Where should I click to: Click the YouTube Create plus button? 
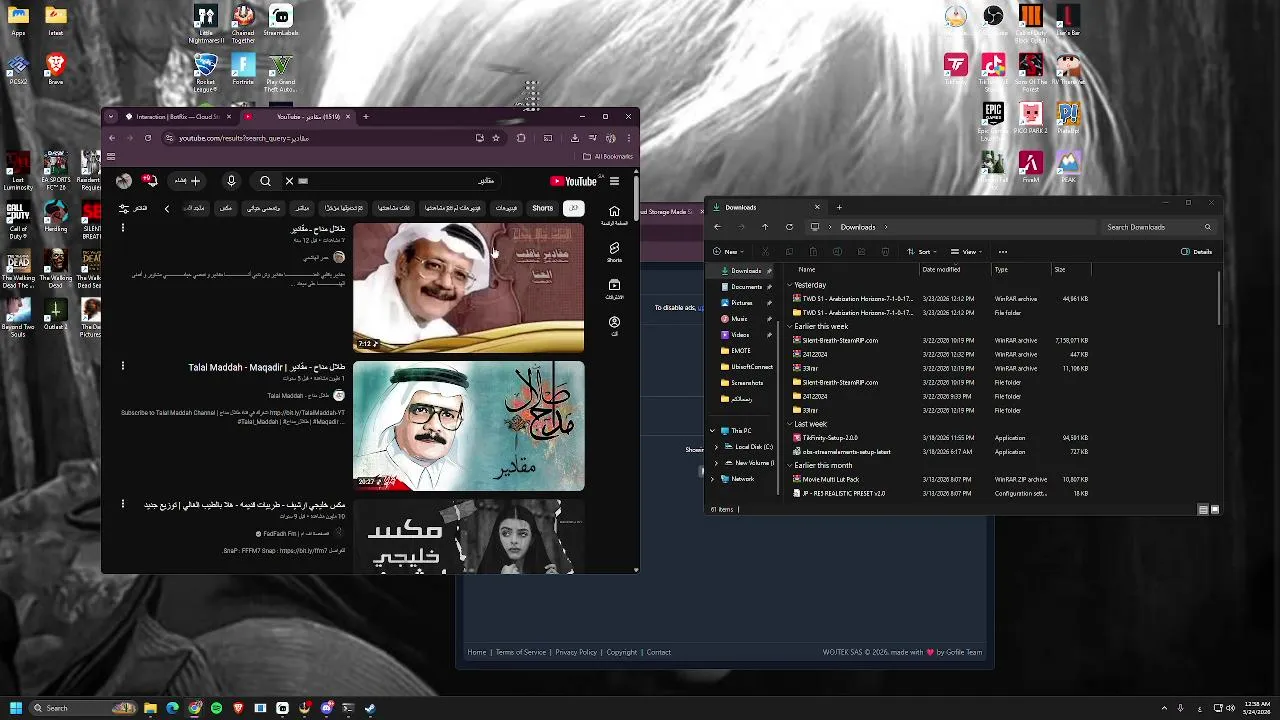[188, 181]
